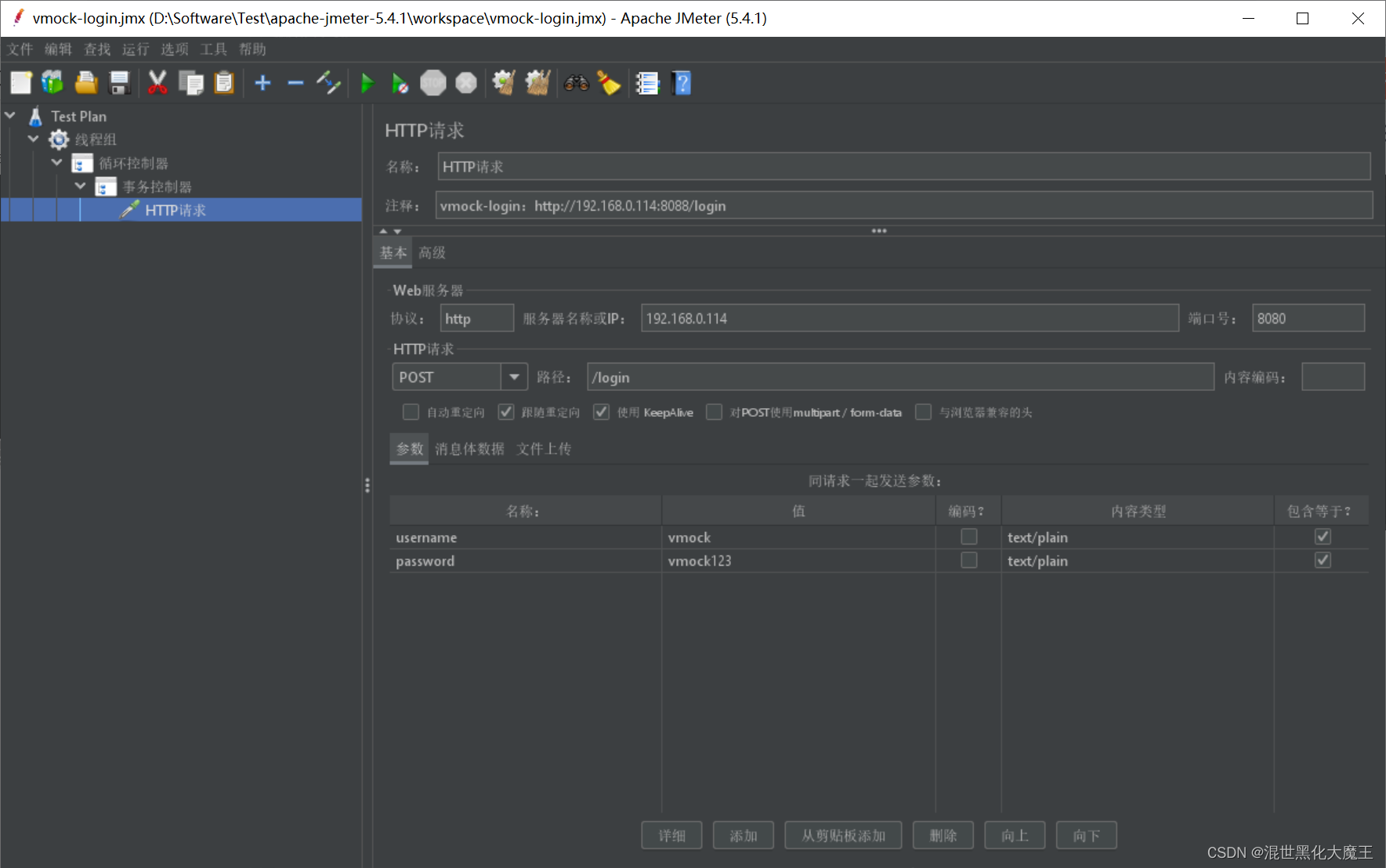Screen dimensions: 1386x868
Task: Enable the 与浏览器兼容的头 checkbox
Action: [x=924, y=412]
